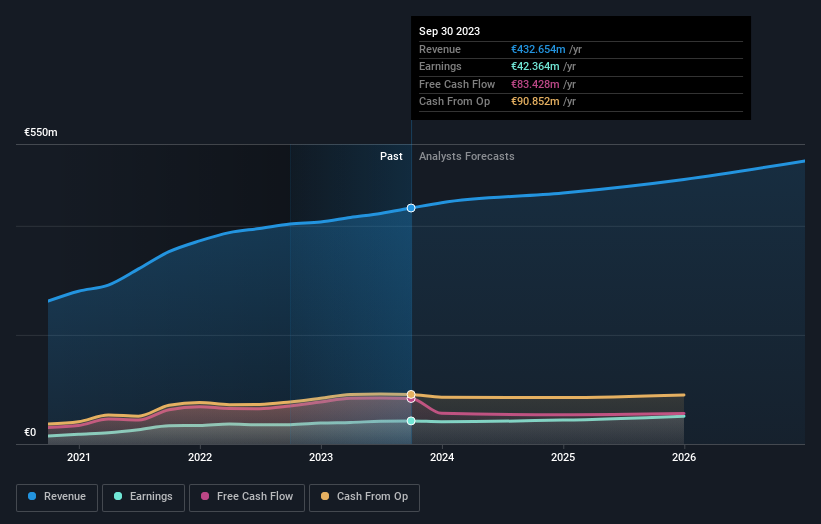Click the 2023 x-axis label
821x524 pixels.
[321, 457]
